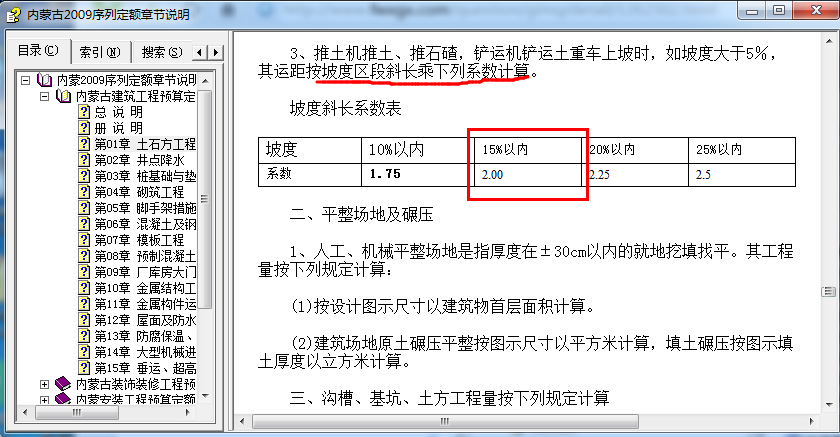Select chapter 第15章 垂运、超高
The image size is (840, 437).
coord(145,368)
